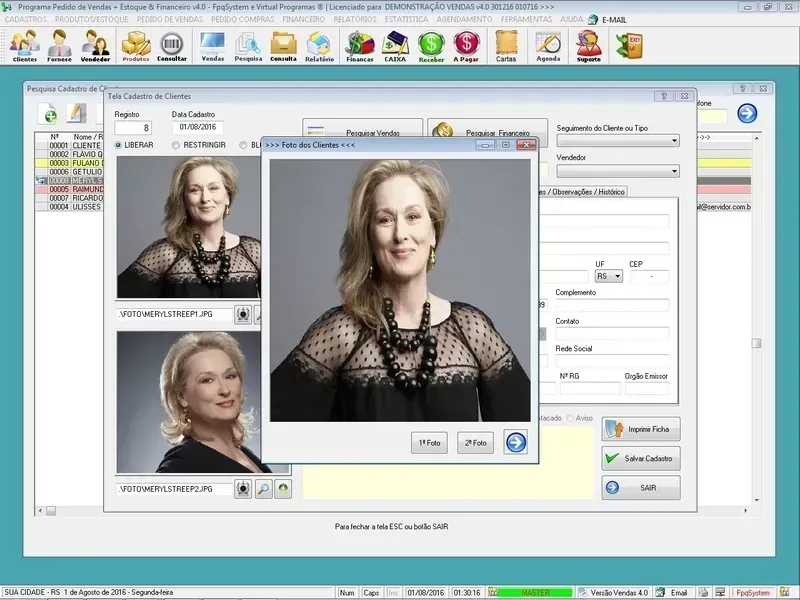Open the Agenda toolbar icon
This screenshot has height=600, width=800.
click(548, 45)
